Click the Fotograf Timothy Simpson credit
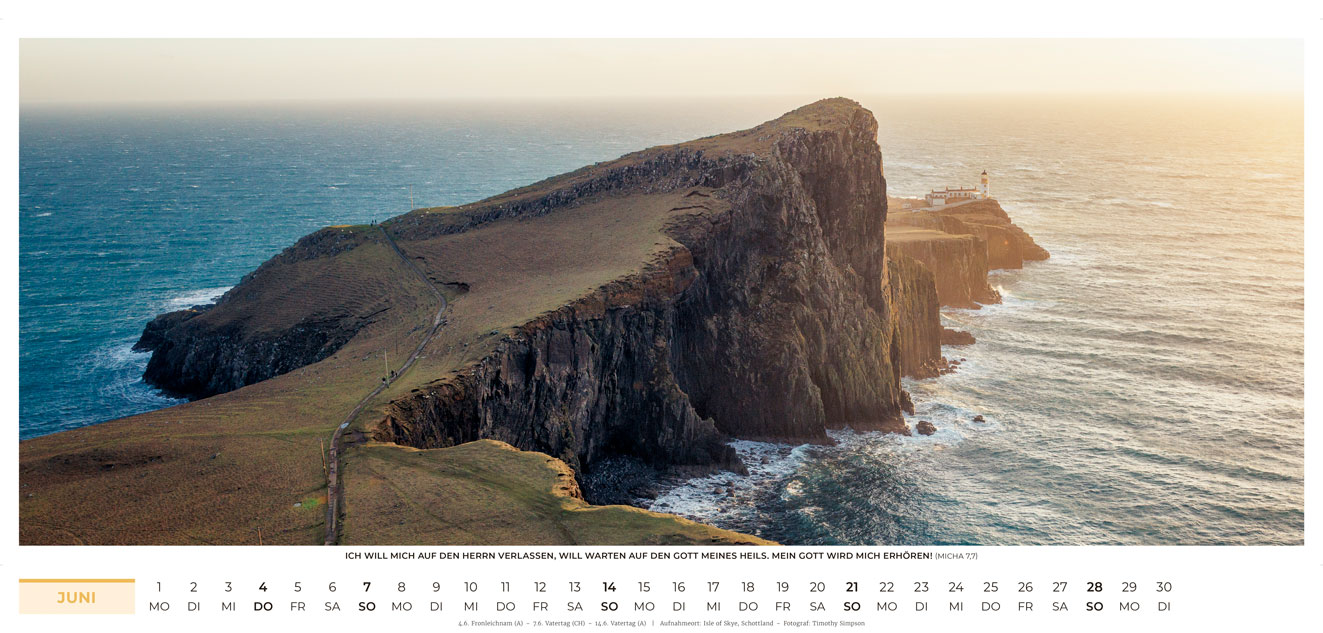The height and width of the screenshot is (633, 1323). click(824, 623)
